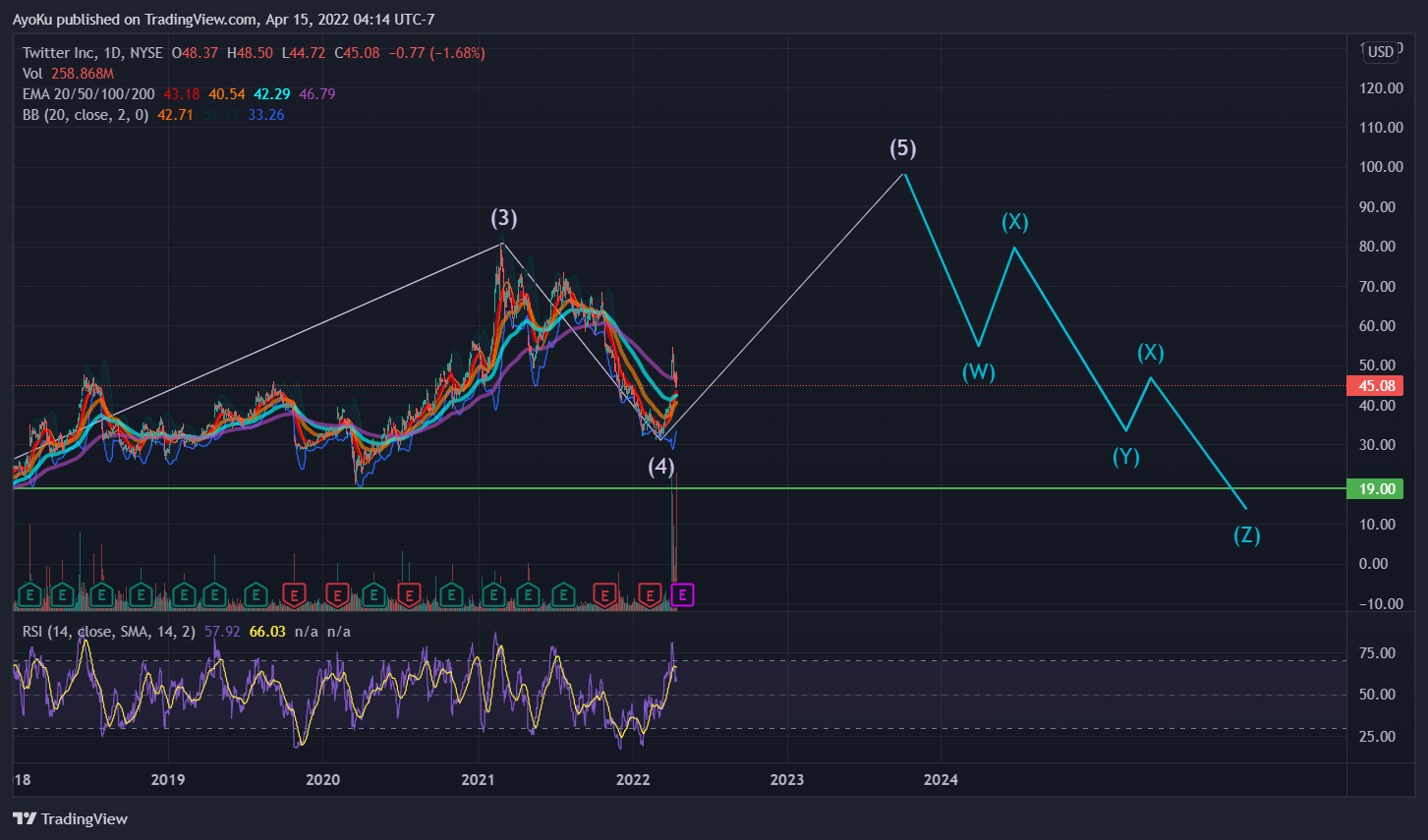Click the 2023 label on time axis
This screenshot has height=840, width=1428.
(x=786, y=780)
